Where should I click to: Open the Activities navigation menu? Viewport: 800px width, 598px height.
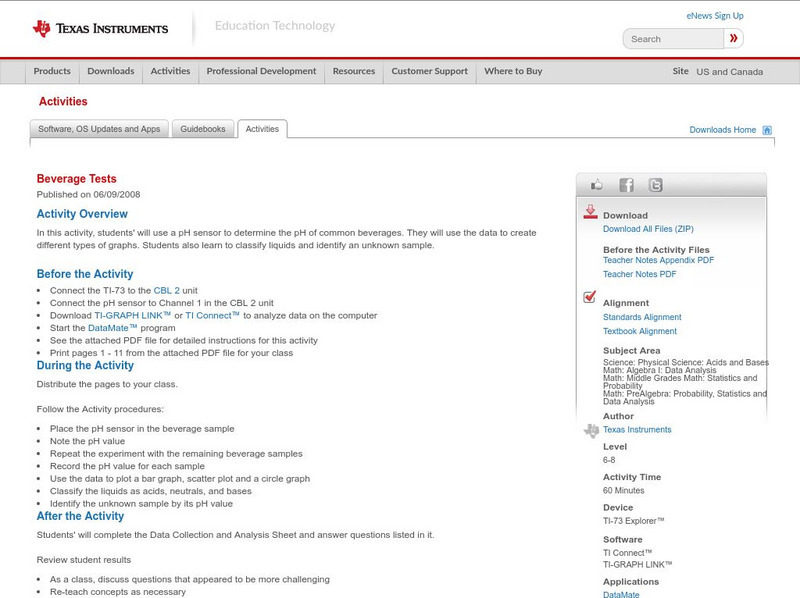pos(170,71)
